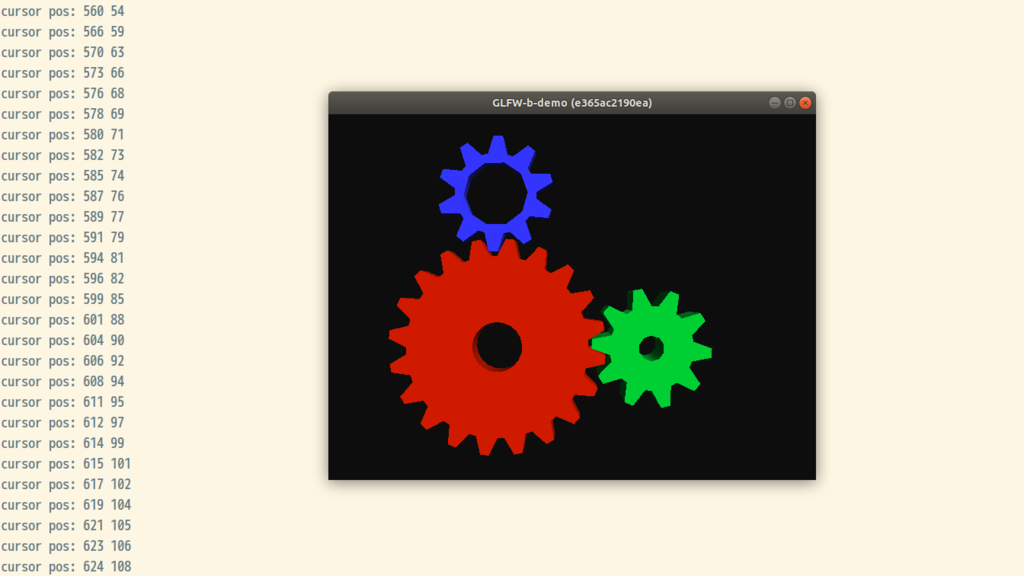The height and width of the screenshot is (576, 1024).
Task: Click the log line "cursor pos: 573 66"
Action: point(63,73)
